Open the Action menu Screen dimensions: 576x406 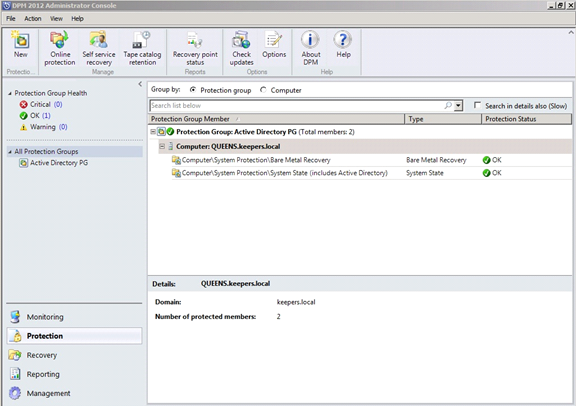coord(33,18)
